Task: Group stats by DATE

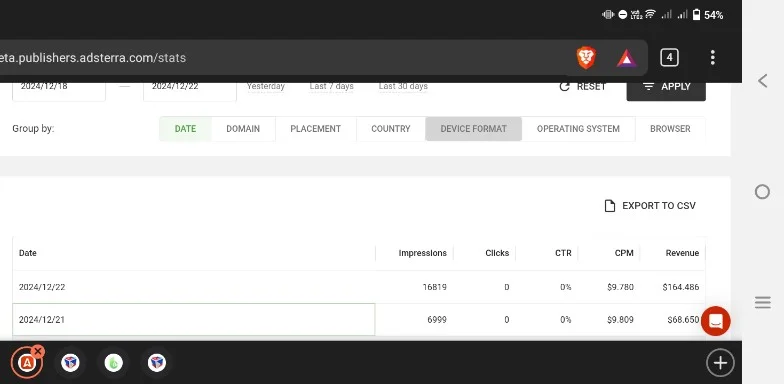Action: pos(185,128)
